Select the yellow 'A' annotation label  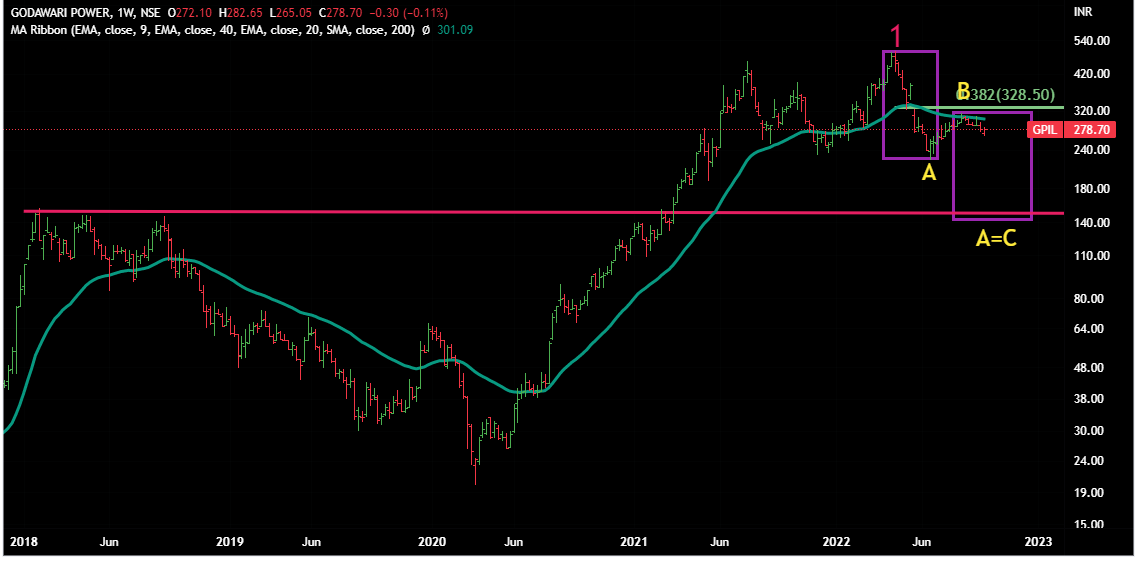coord(928,174)
